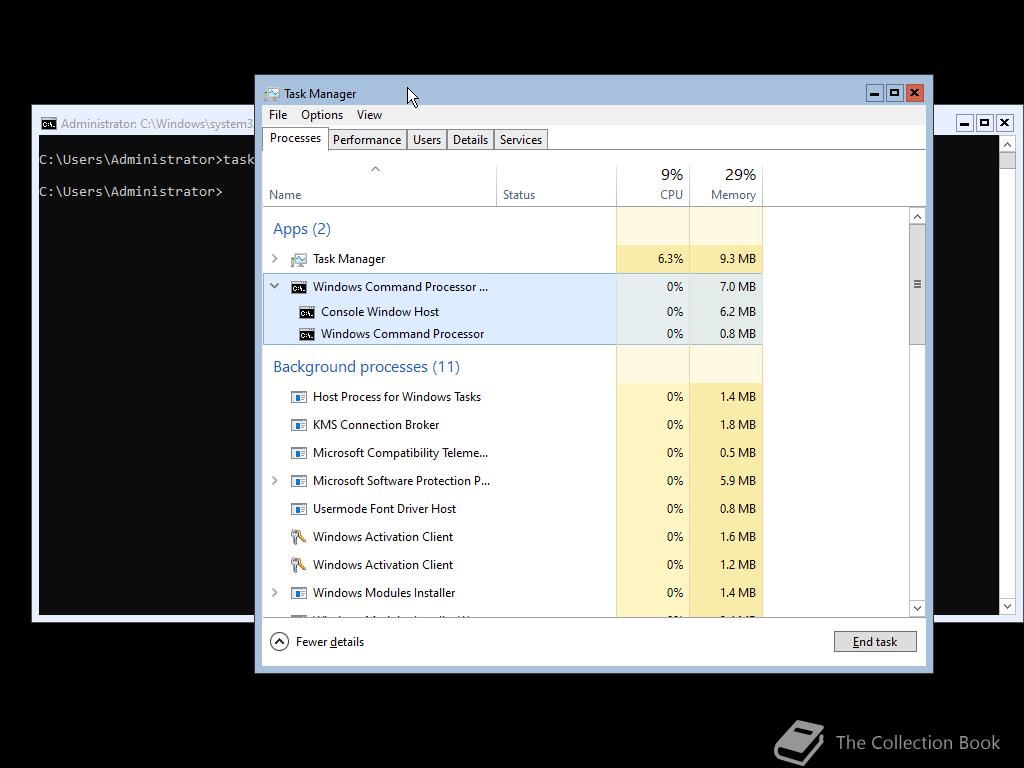
Task: Click the child Windows Command Processor icon
Action: [x=306, y=334]
